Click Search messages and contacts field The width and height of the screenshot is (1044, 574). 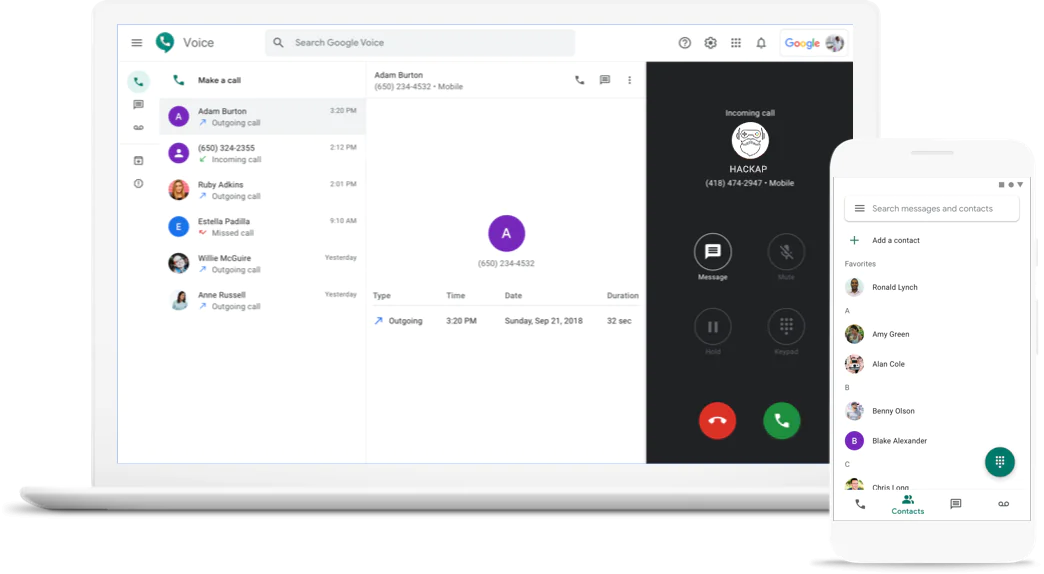tap(931, 208)
